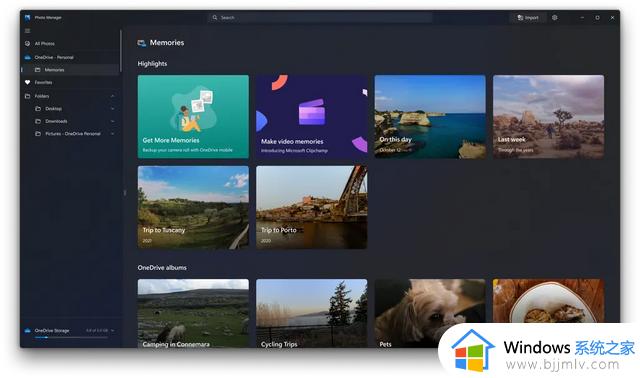Viewport: 640px width, 378px height.
Task: Open the Get More Memories card
Action: (x=193, y=116)
